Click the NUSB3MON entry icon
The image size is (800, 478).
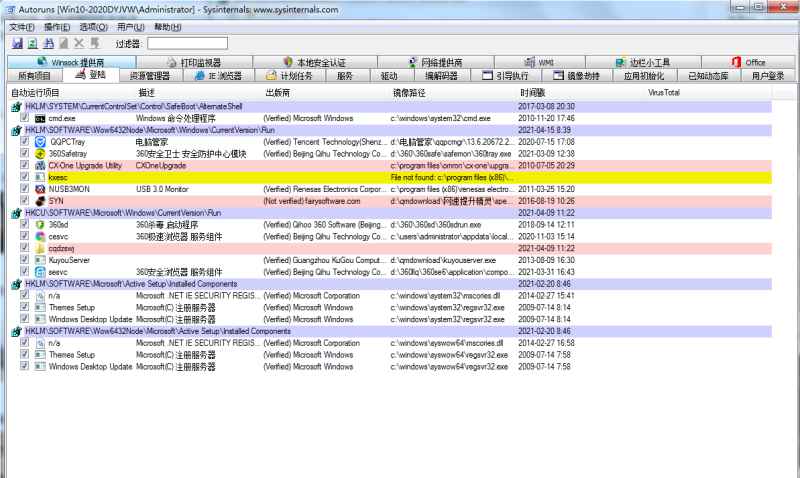point(40,189)
